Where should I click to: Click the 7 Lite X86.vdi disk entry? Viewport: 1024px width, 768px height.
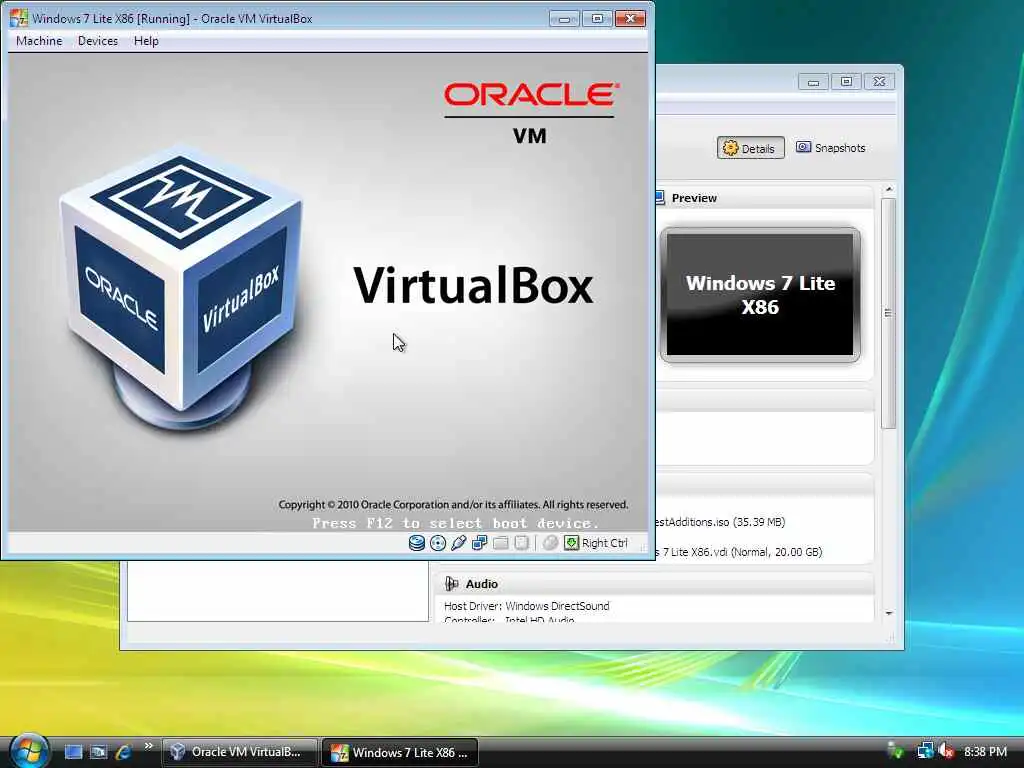click(x=739, y=552)
